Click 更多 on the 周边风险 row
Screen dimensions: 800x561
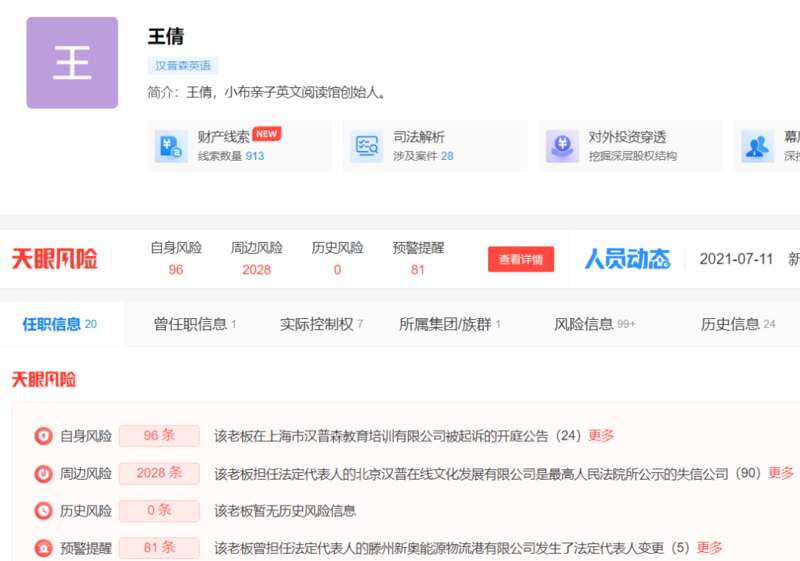[x=781, y=473]
